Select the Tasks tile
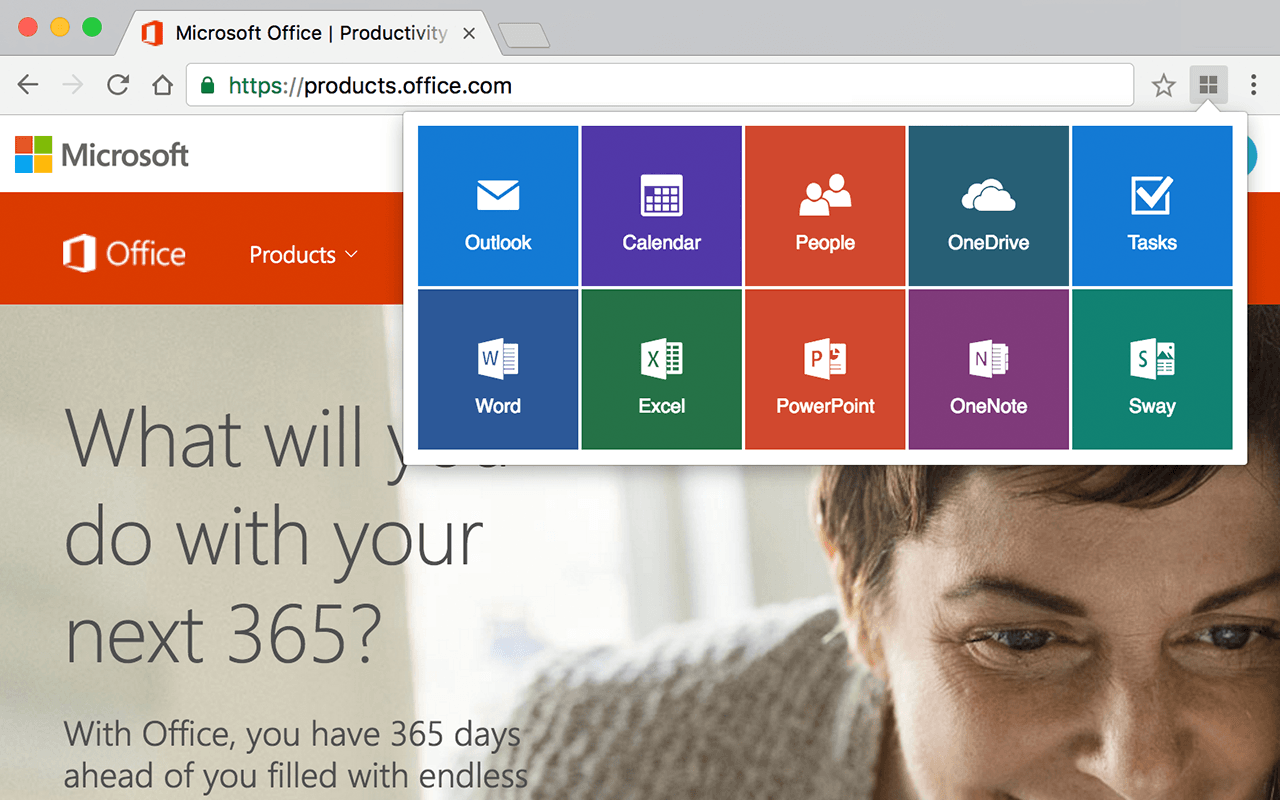 click(1152, 206)
